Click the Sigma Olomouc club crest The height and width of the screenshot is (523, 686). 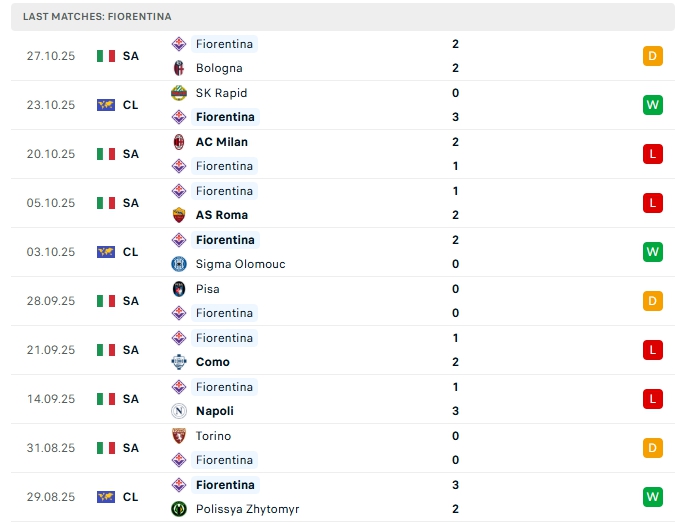point(179,264)
